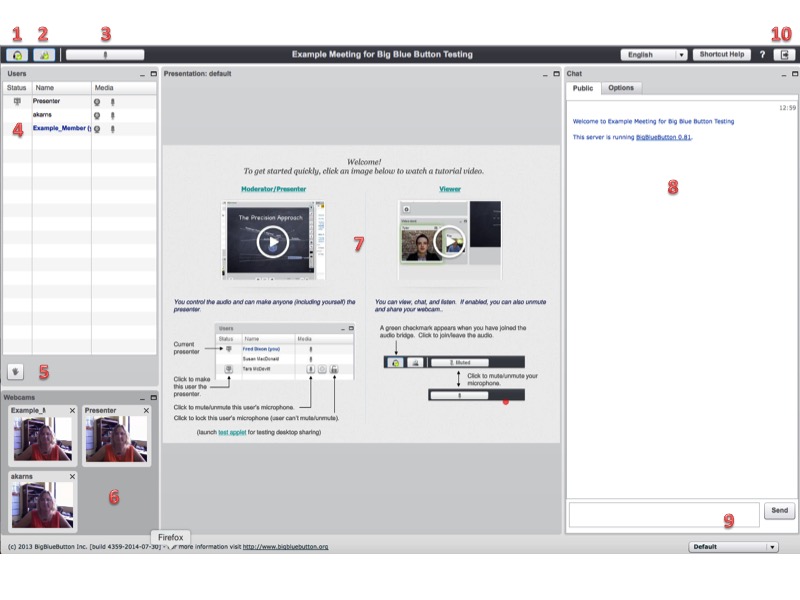Viewport: 800px width, 600px height.
Task: Toggle Presenter's microphone icon in Users list
Action: pyautogui.click(x=112, y=101)
